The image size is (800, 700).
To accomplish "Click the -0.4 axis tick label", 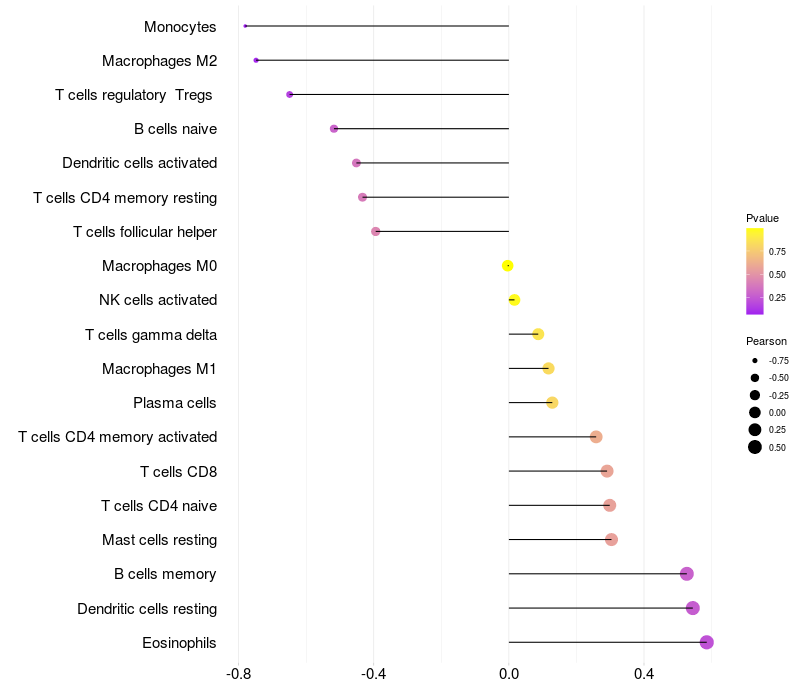I will tap(373, 674).
